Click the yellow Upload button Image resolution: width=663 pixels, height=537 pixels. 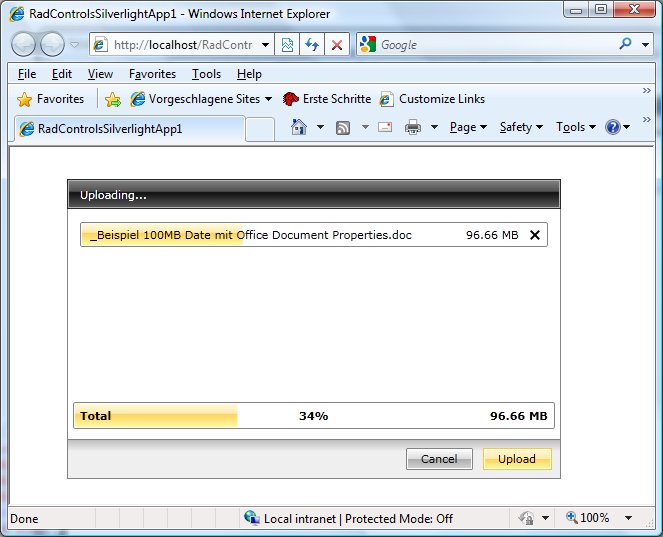(517, 459)
